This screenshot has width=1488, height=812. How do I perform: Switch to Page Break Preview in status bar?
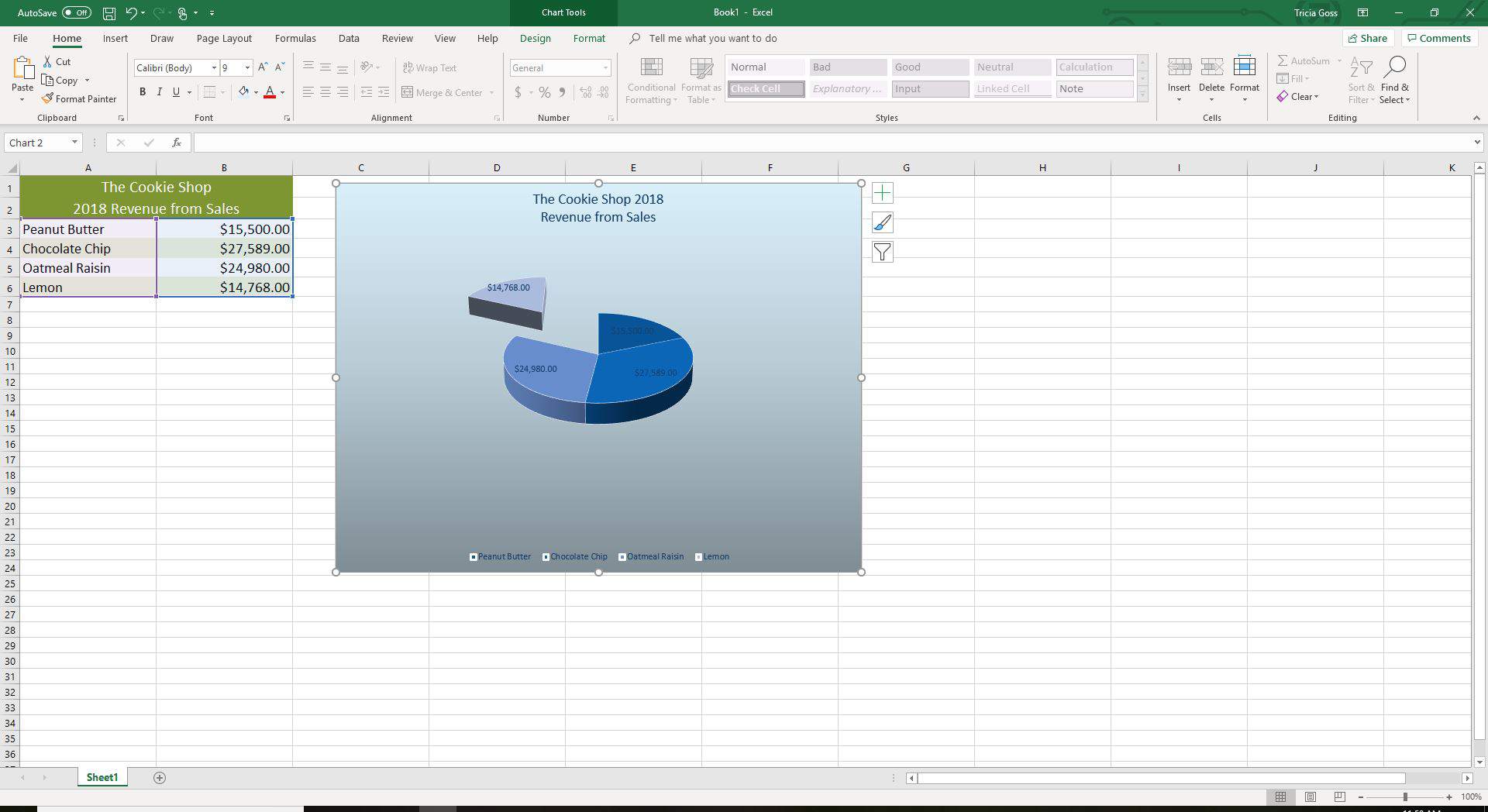[x=1339, y=797]
